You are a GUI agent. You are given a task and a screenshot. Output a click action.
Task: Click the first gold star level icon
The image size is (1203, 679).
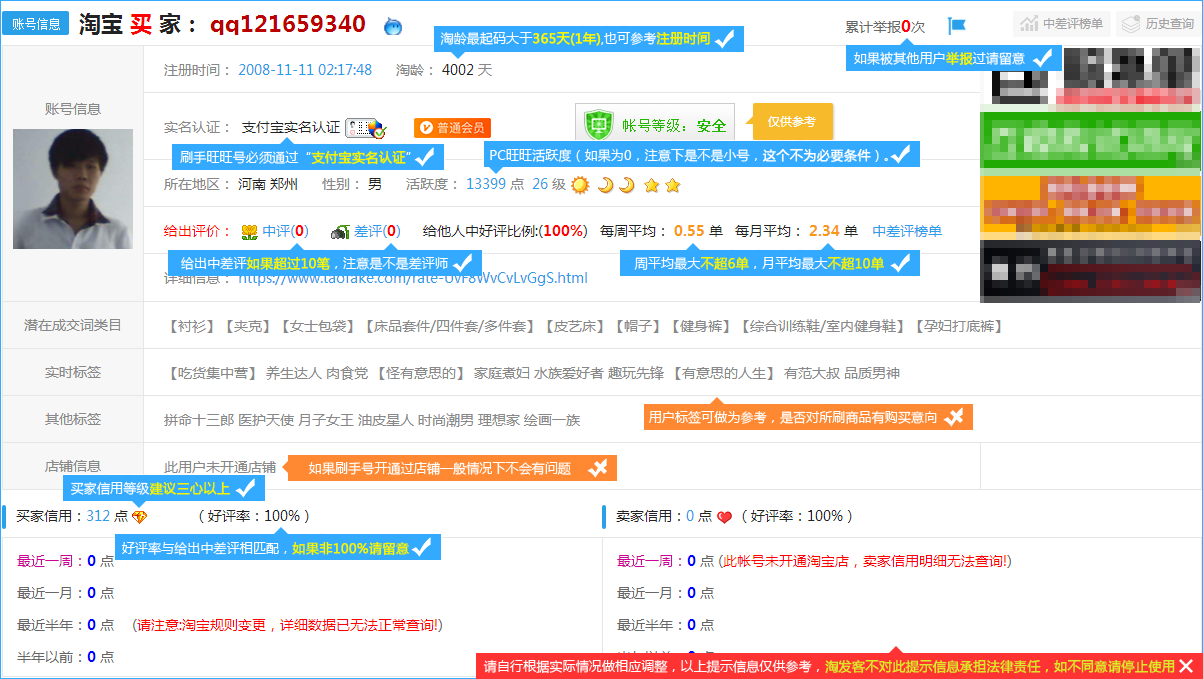tap(651, 185)
